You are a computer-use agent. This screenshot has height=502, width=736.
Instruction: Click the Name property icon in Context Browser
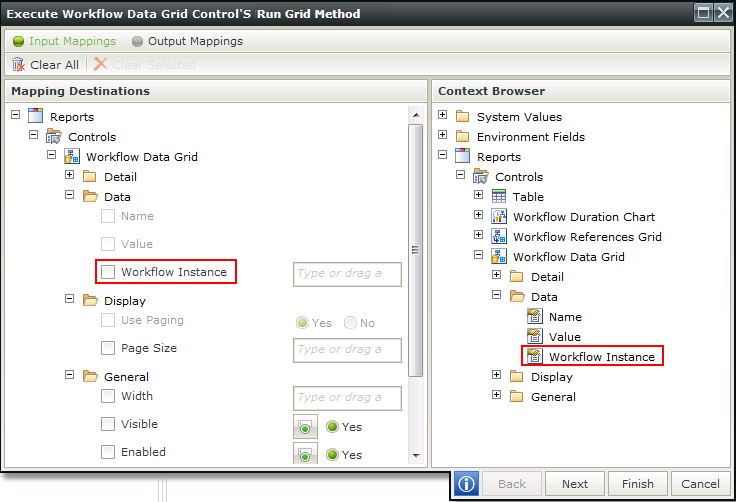pyautogui.click(x=535, y=316)
